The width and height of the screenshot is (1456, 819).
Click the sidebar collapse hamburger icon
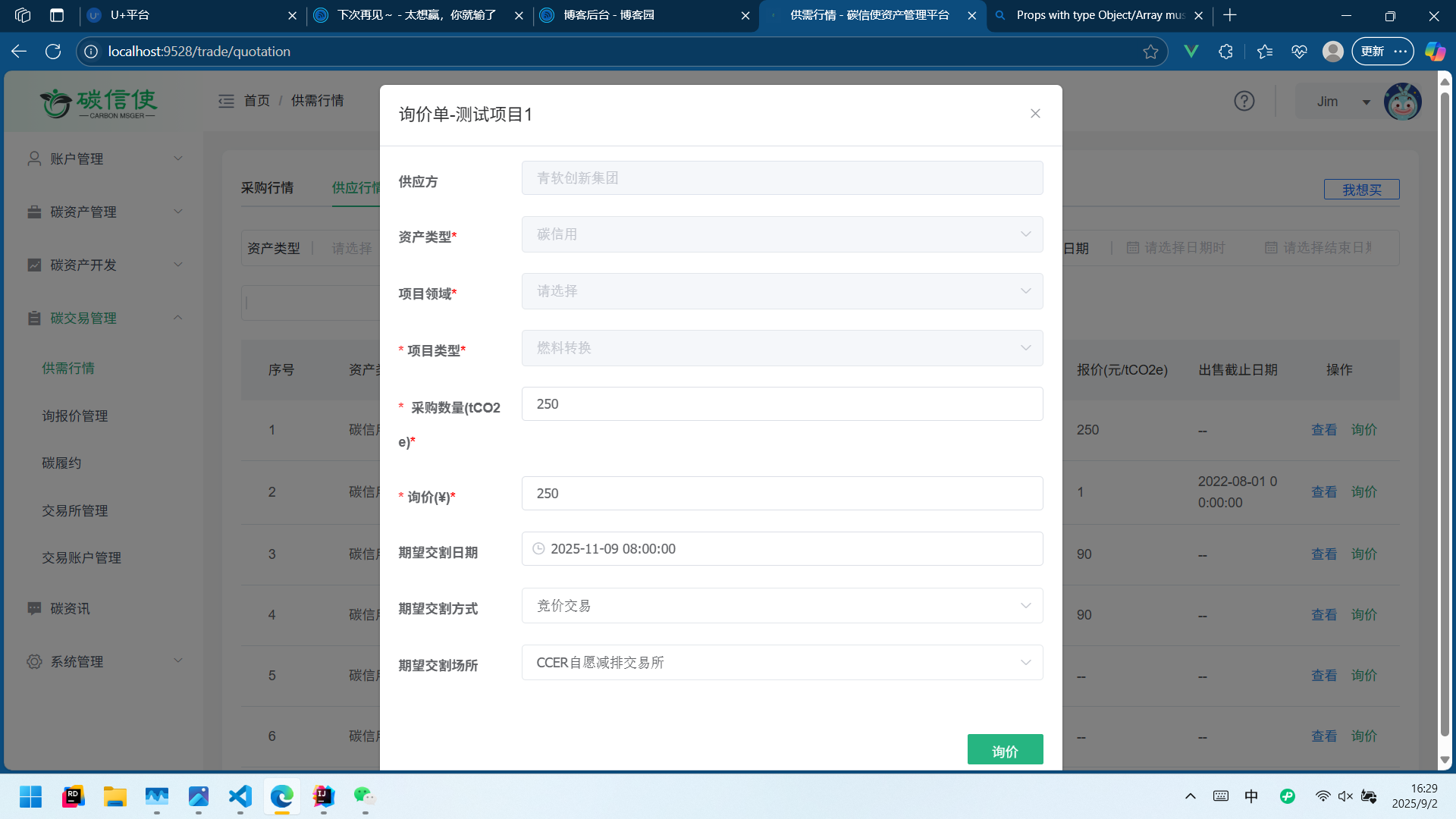pos(226,101)
